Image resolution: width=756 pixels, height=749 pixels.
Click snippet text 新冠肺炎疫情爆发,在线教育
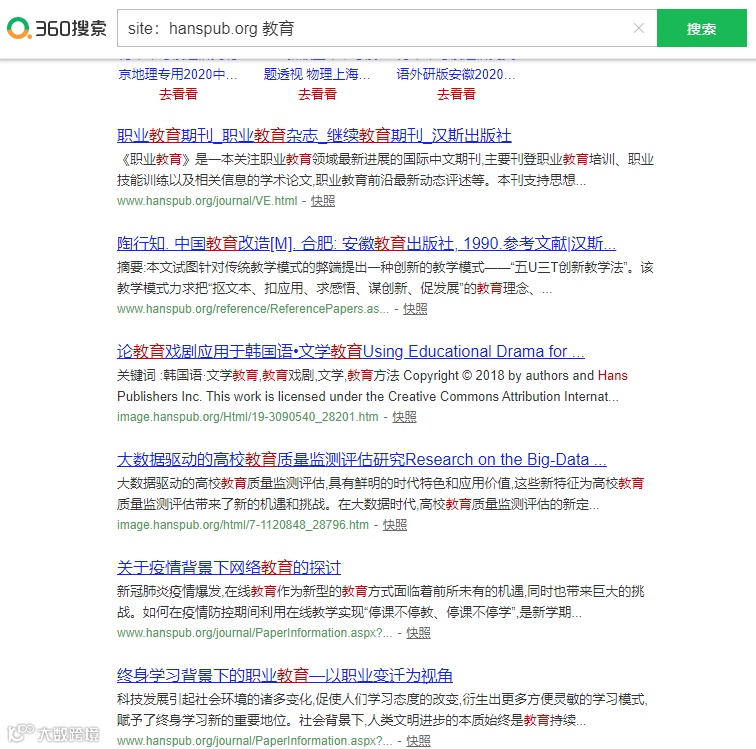coord(381,602)
